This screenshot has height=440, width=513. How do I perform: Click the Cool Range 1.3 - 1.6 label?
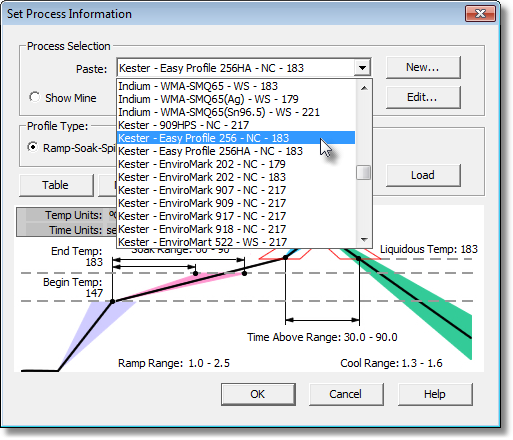[391, 363]
